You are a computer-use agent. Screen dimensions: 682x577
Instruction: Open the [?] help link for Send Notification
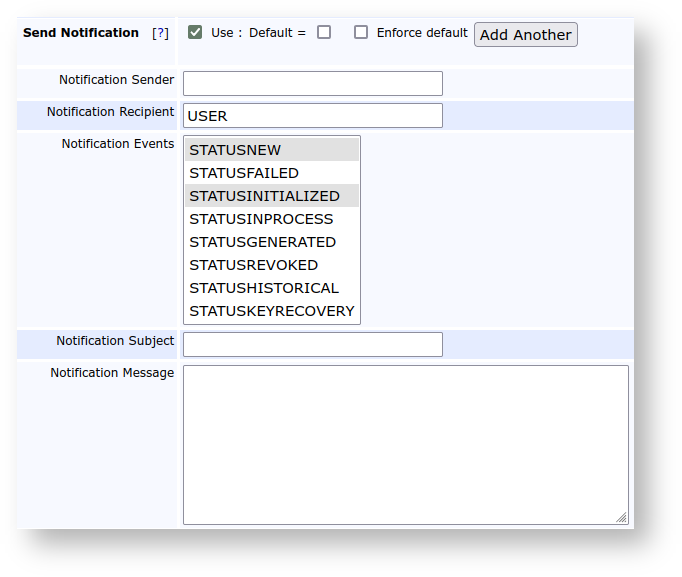point(160,33)
